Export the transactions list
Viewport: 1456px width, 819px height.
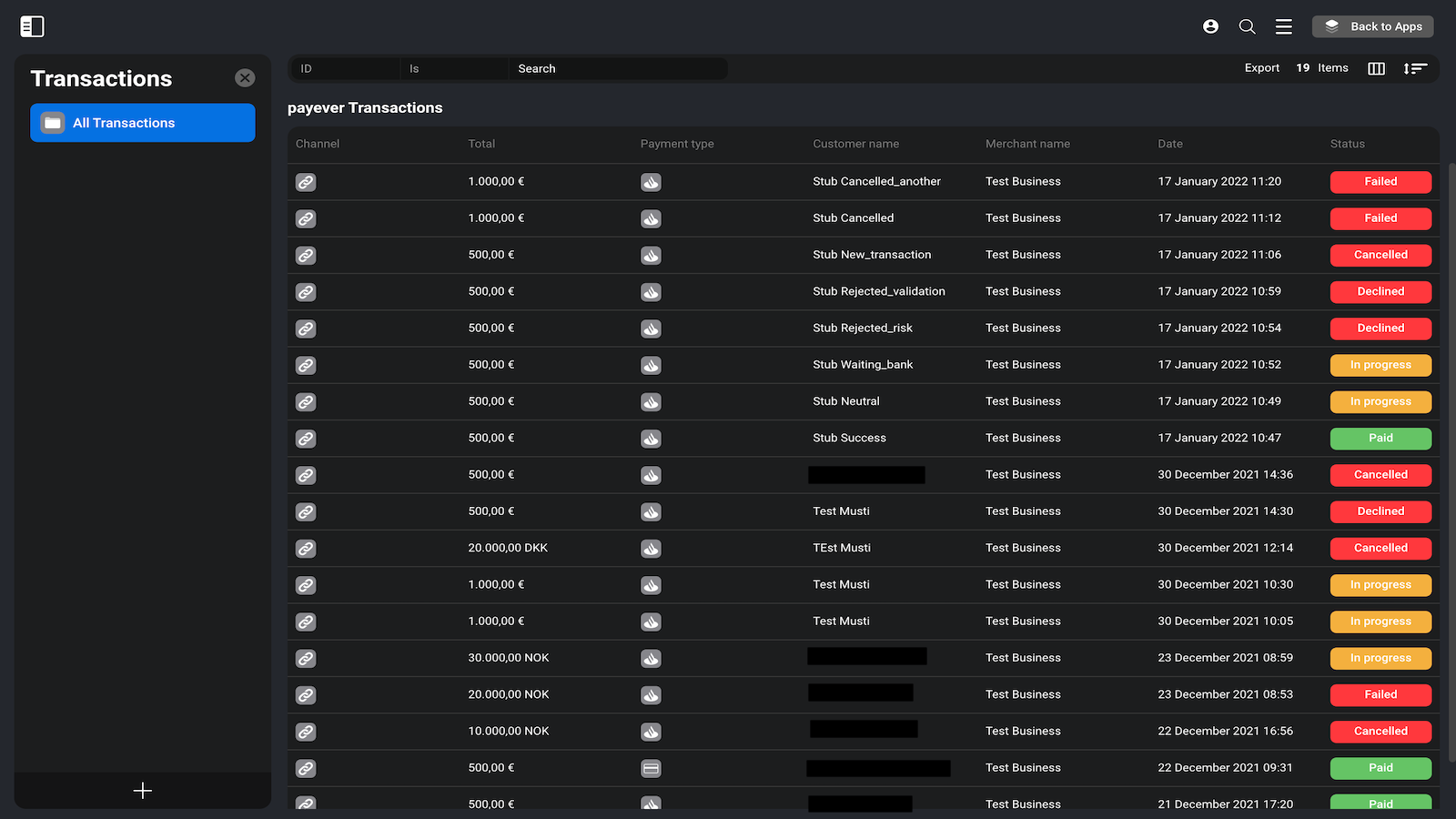pos(1261,68)
